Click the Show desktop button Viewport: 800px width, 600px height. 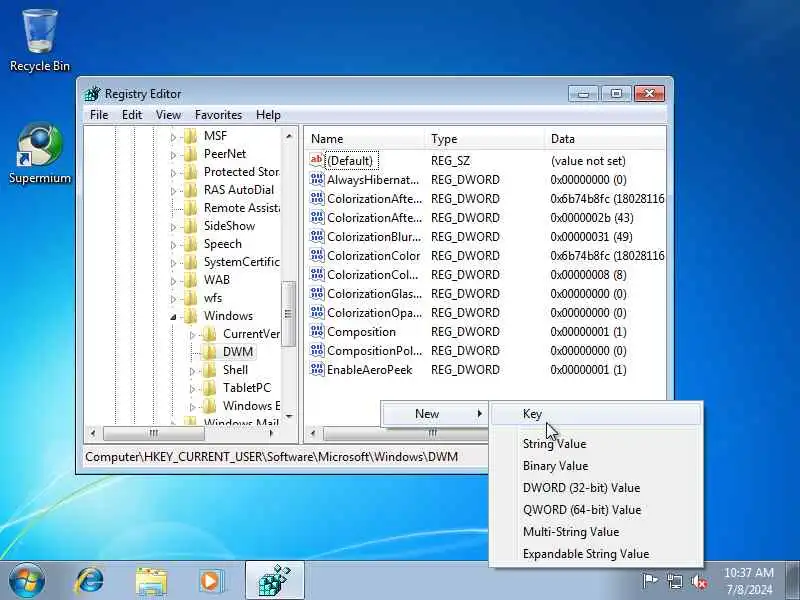tap(792, 581)
